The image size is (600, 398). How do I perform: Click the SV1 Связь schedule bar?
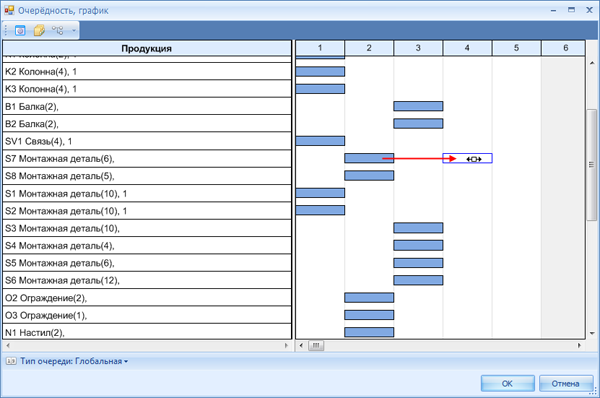click(x=320, y=141)
